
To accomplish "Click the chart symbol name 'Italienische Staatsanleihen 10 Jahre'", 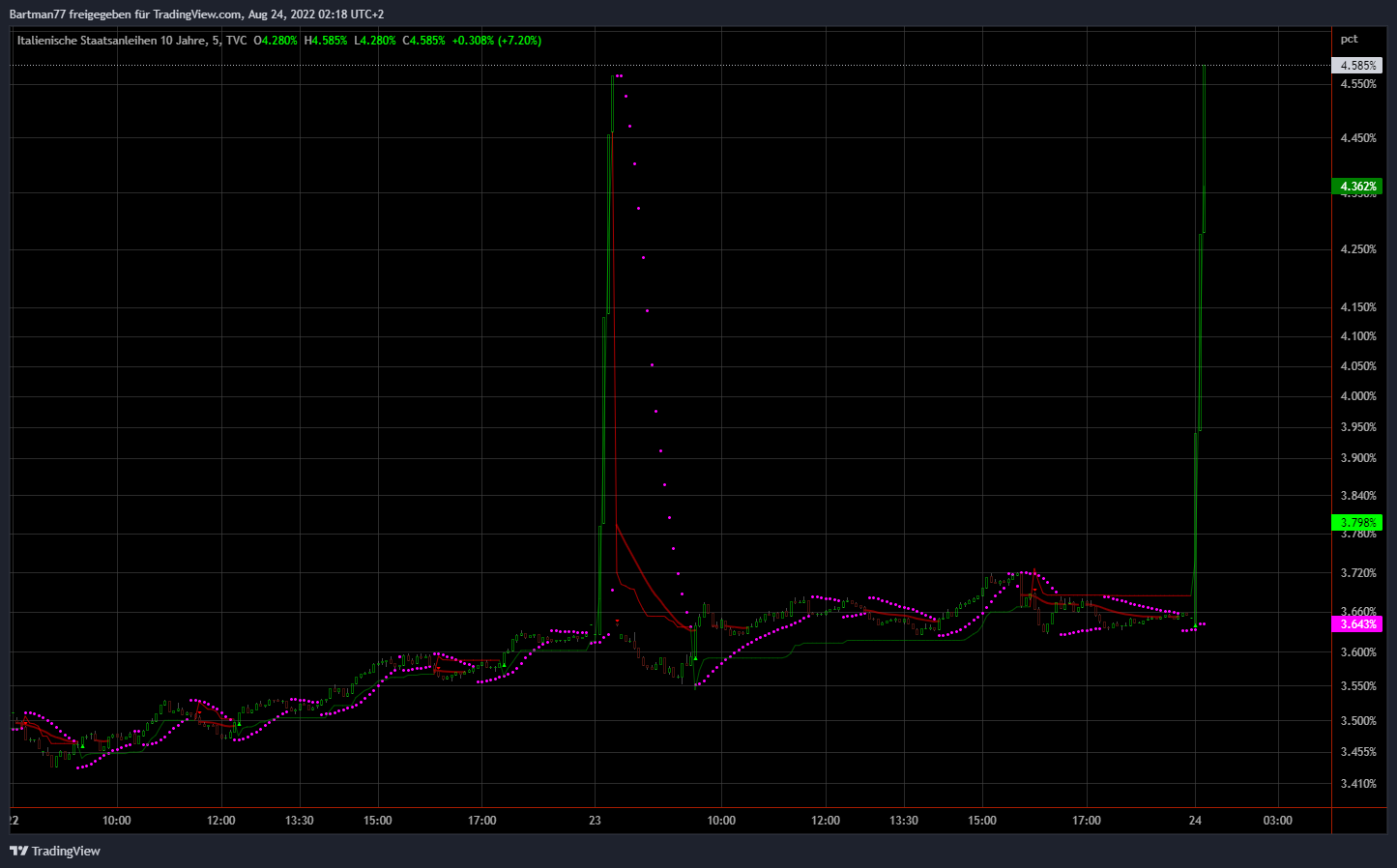I will point(112,41).
